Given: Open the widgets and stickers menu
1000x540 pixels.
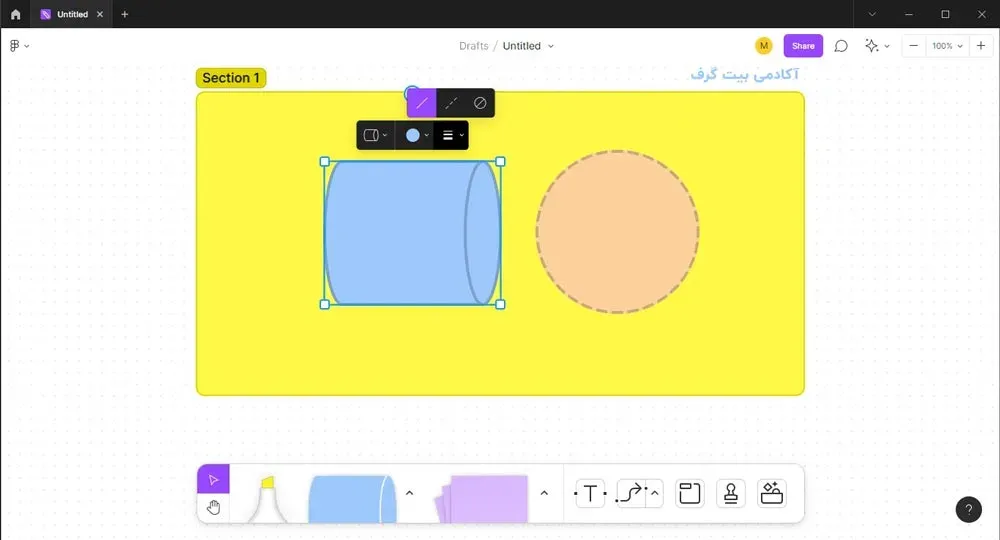Looking at the screenshot, I should (772, 493).
